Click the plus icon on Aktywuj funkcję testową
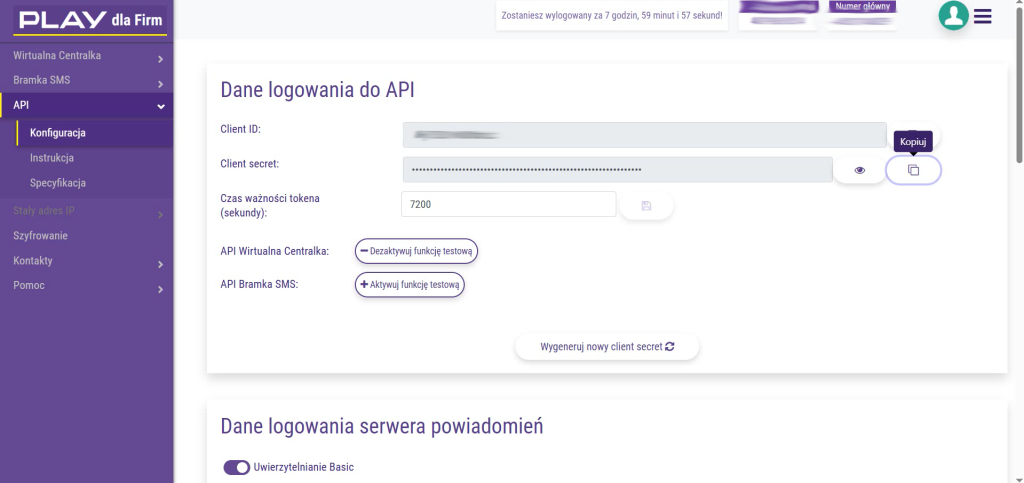This screenshot has width=1024, height=483. point(365,285)
